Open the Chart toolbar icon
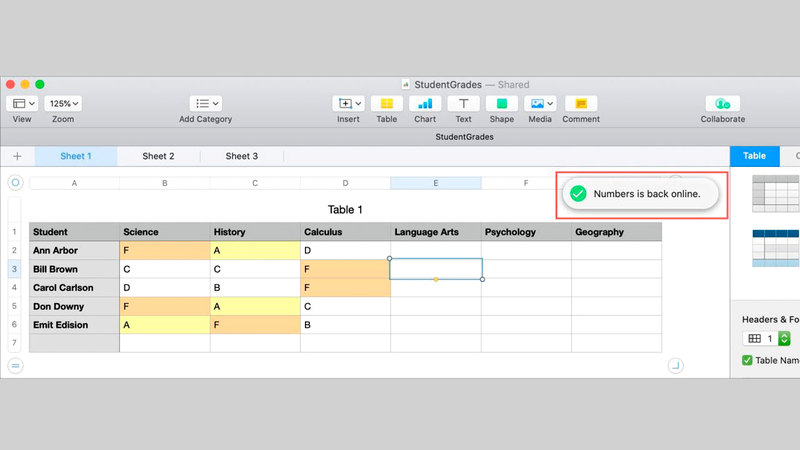The height and width of the screenshot is (450, 800). [x=425, y=103]
